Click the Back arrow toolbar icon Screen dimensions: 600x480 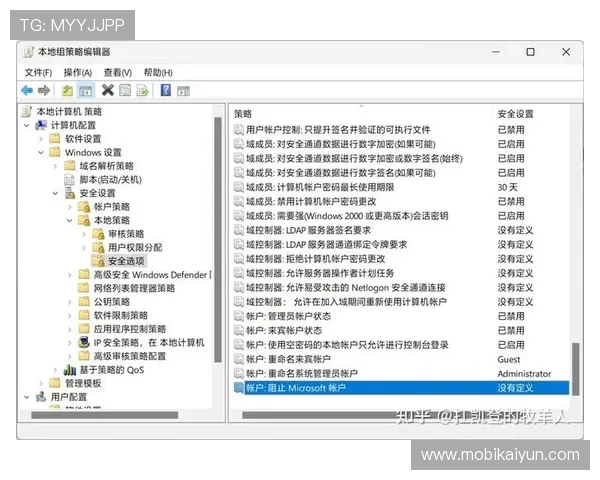27,91
